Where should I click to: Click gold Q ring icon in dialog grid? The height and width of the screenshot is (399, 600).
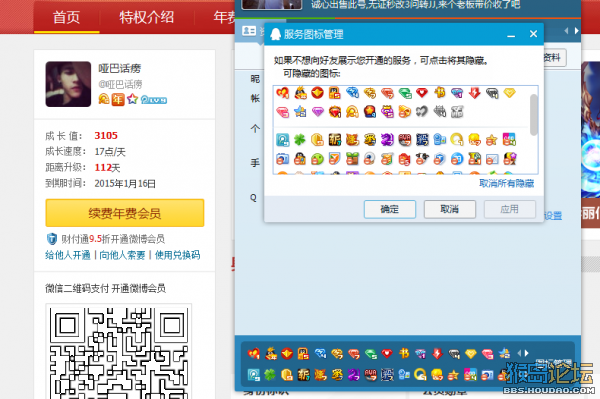coord(457,140)
